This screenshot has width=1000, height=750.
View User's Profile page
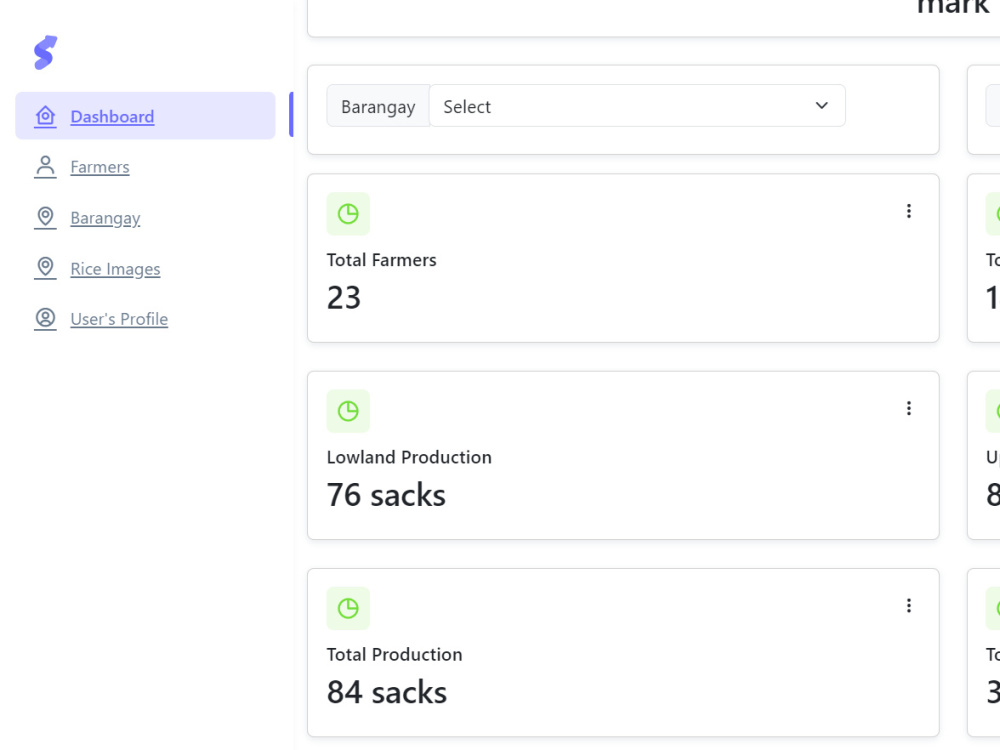(x=119, y=319)
